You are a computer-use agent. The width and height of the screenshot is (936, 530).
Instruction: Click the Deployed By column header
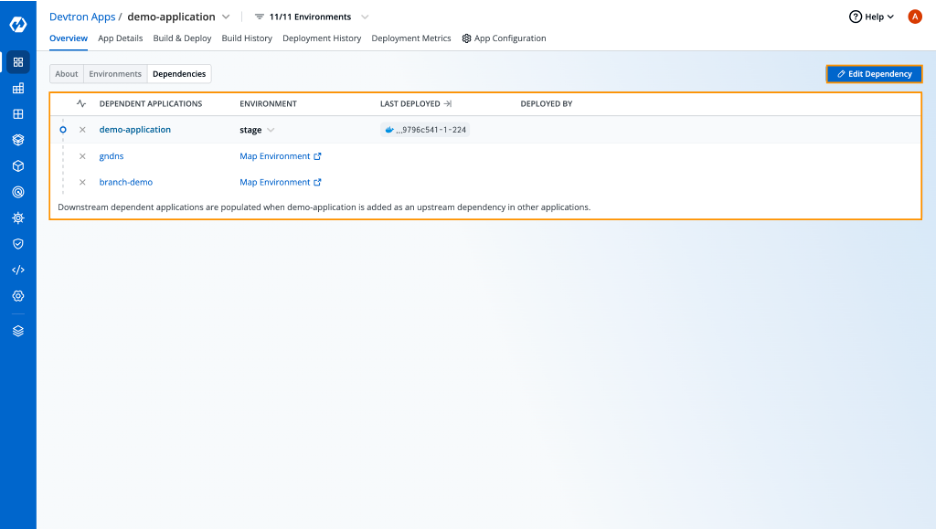coord(546,103)
